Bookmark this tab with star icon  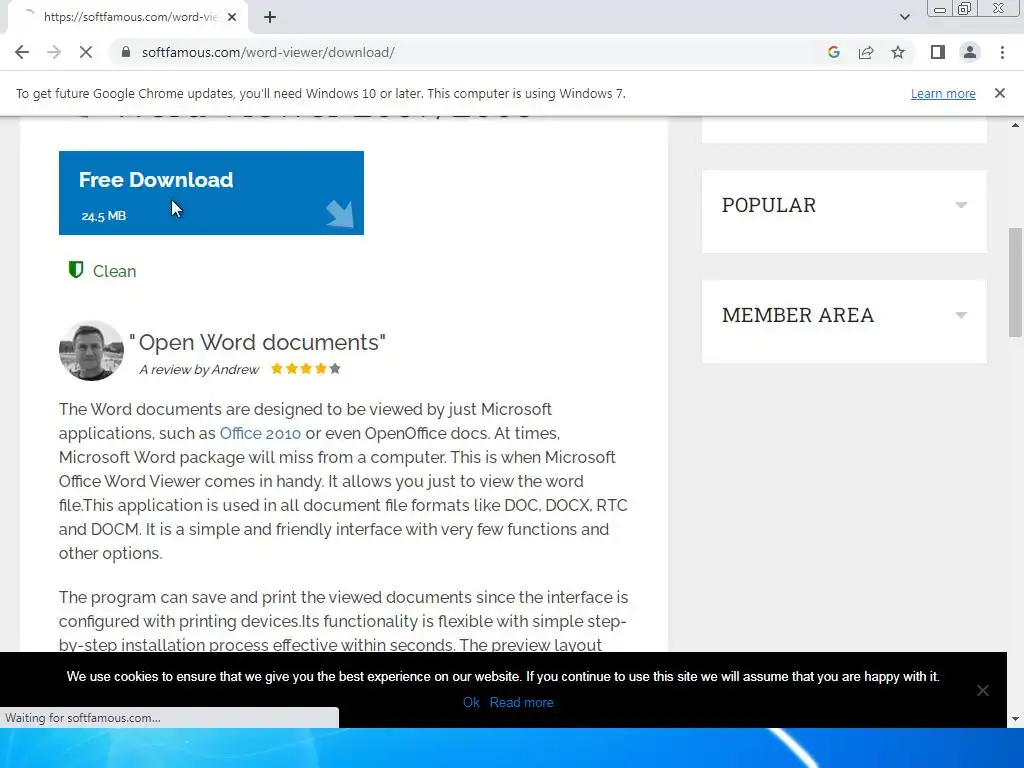[898, 52]
